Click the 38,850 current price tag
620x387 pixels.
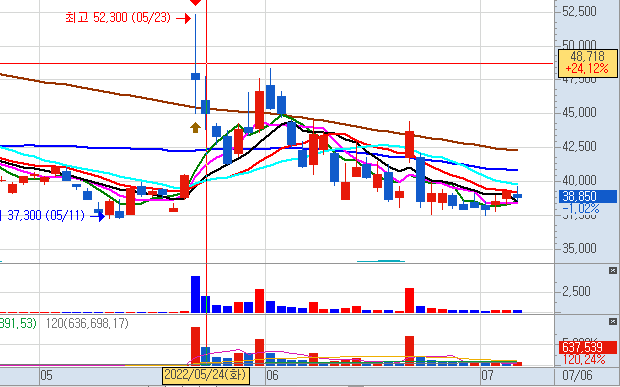pos(588,196)
